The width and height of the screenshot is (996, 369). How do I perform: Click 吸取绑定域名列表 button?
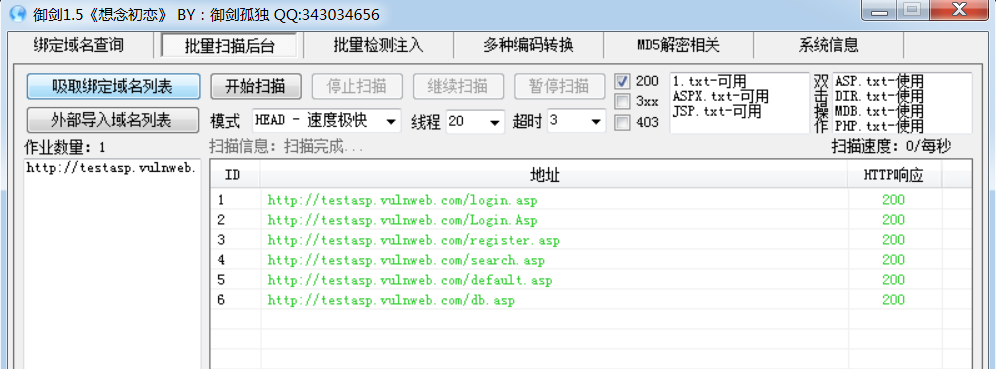pyautogui.click(x=113, y=86)
